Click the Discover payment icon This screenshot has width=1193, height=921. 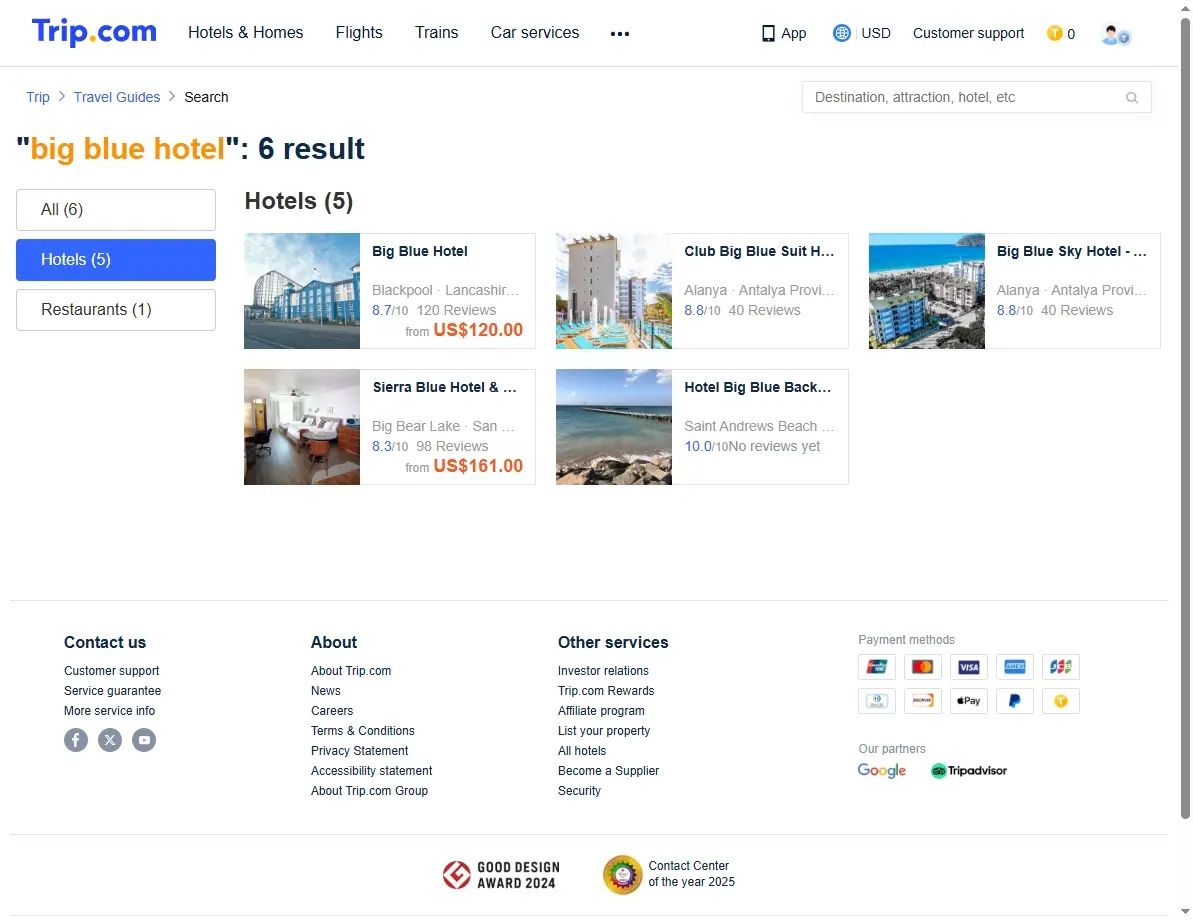(x=923, y=700)
